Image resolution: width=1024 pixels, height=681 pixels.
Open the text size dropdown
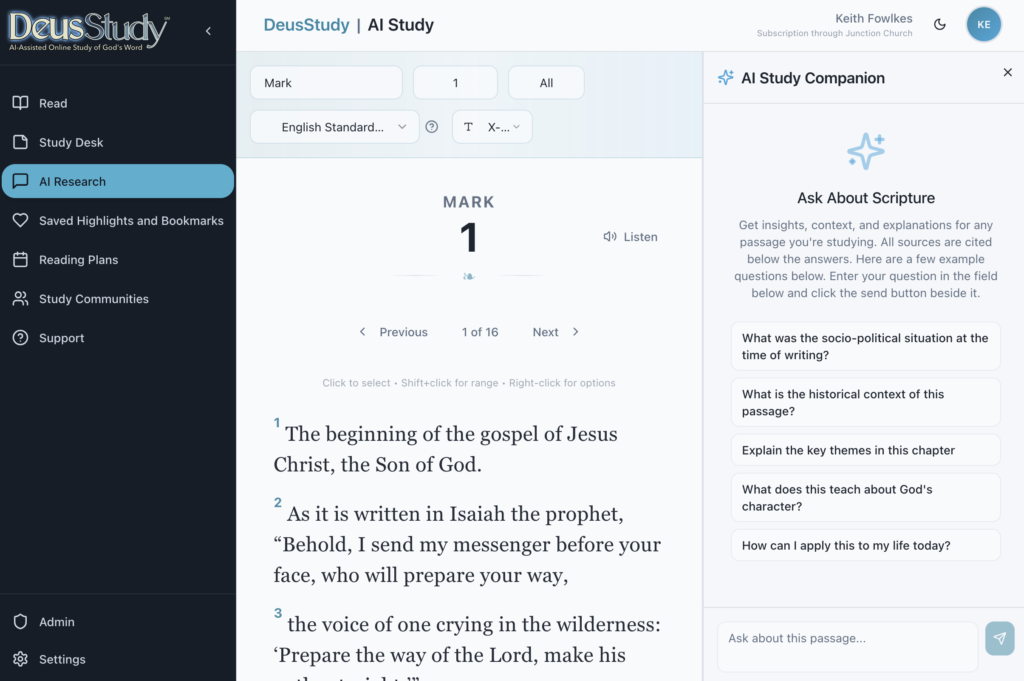tap(492, 127)
